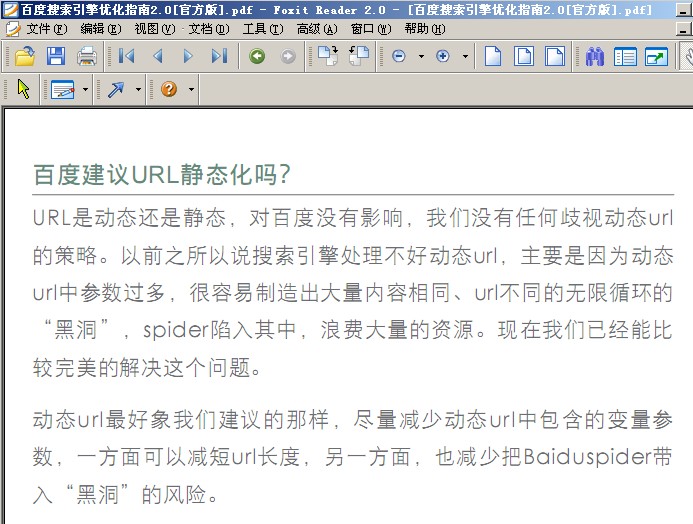Click document icon left of 文件 menu
This screenshot has width=693, height=524.
tap(13, 29)
